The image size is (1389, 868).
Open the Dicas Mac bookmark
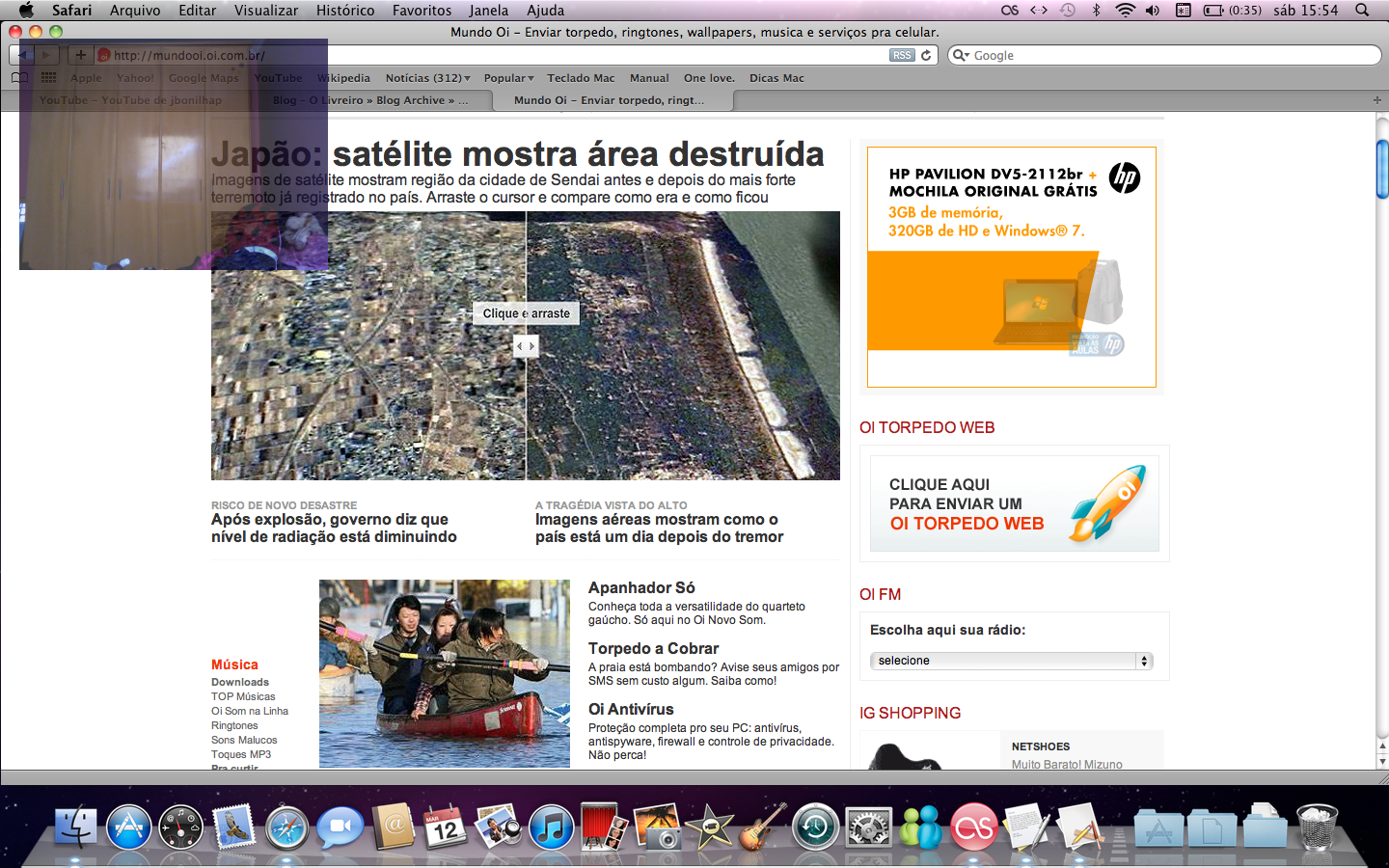[x=776, y=78]
